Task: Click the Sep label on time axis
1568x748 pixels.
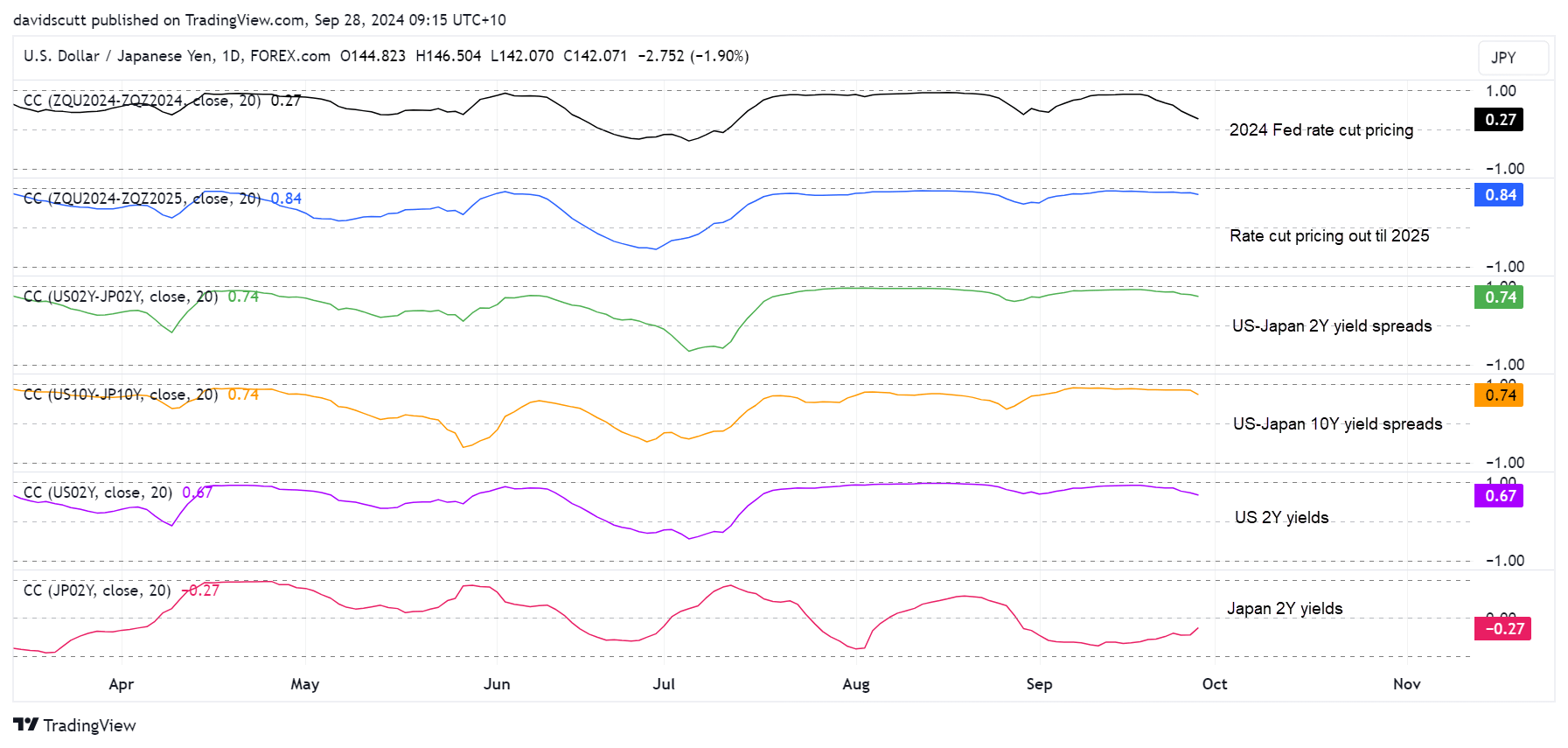Action: pos(1039,684)
